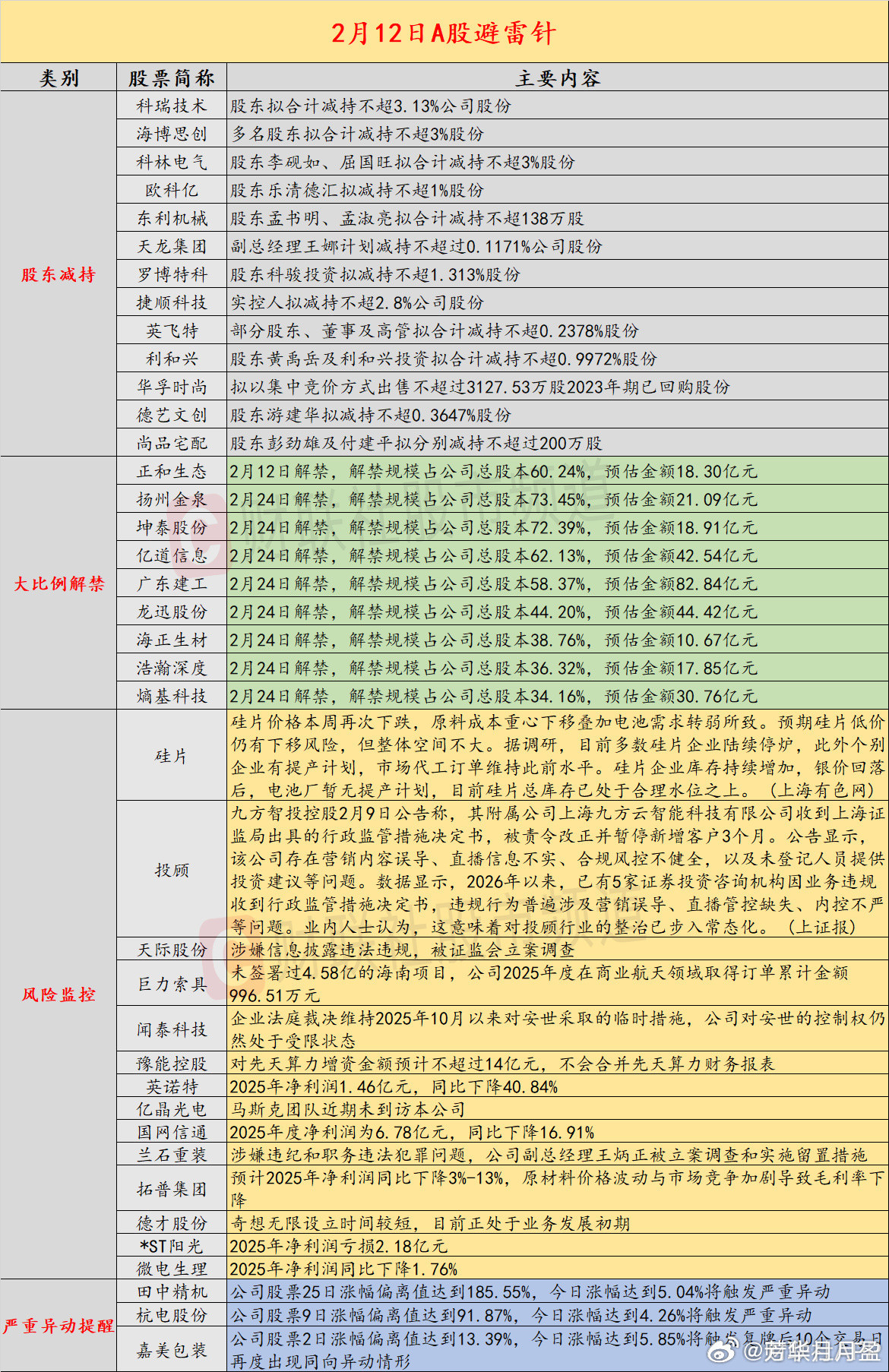
Task: Click stock name '微电生理'
Action: (172, 1269)
